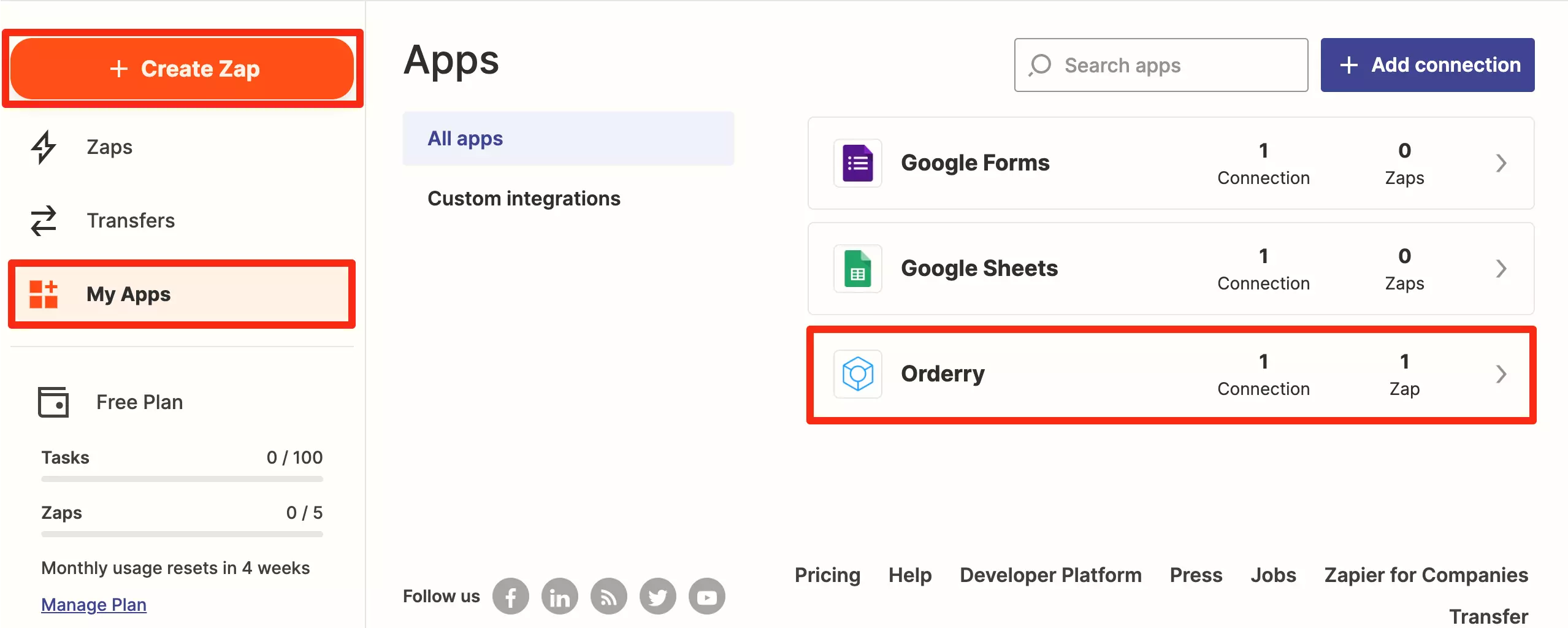Open the Google Sheets app name
This screenshot has height=628, width=1568.
(979, 269)
